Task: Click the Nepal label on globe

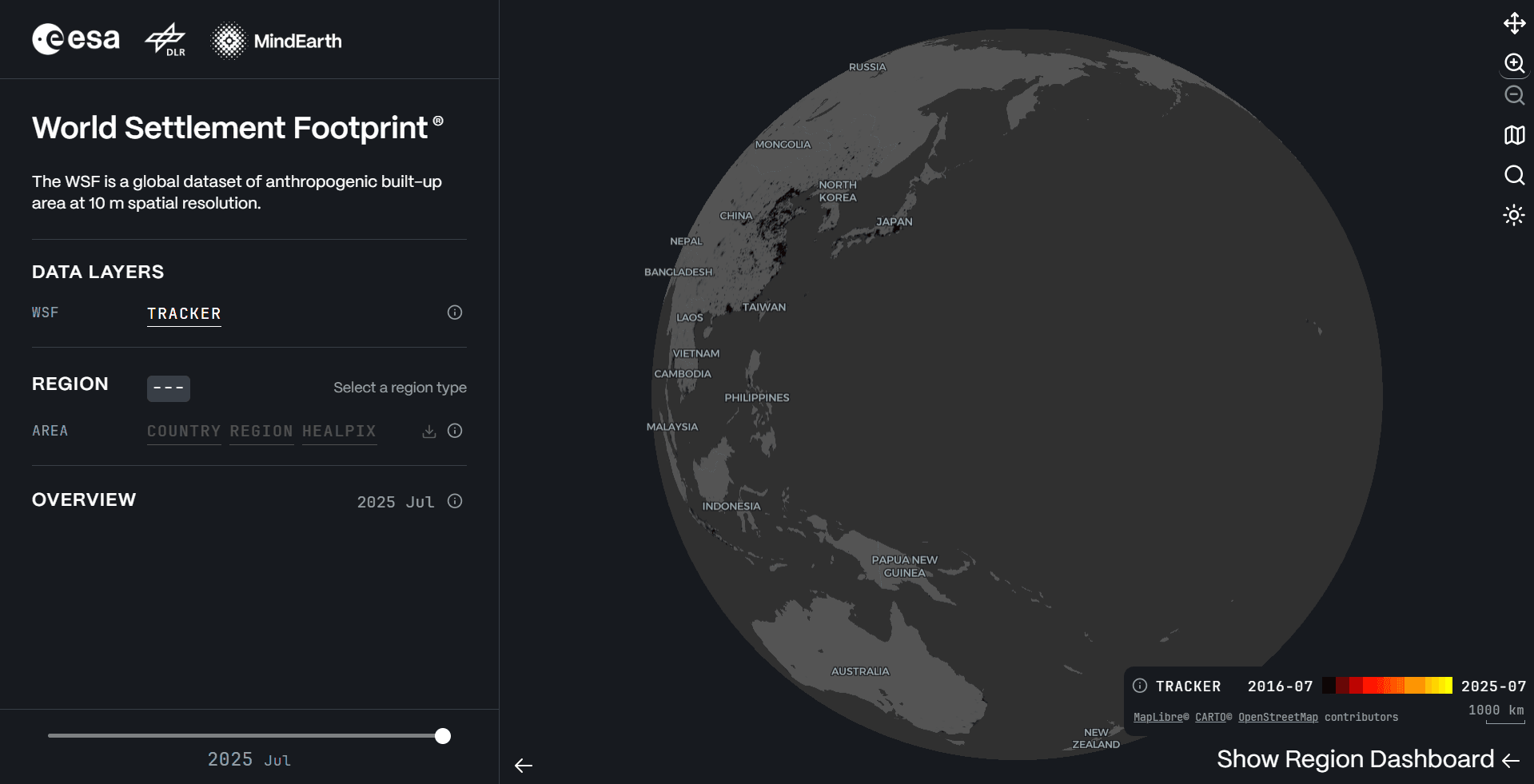Action: [686, 241]
